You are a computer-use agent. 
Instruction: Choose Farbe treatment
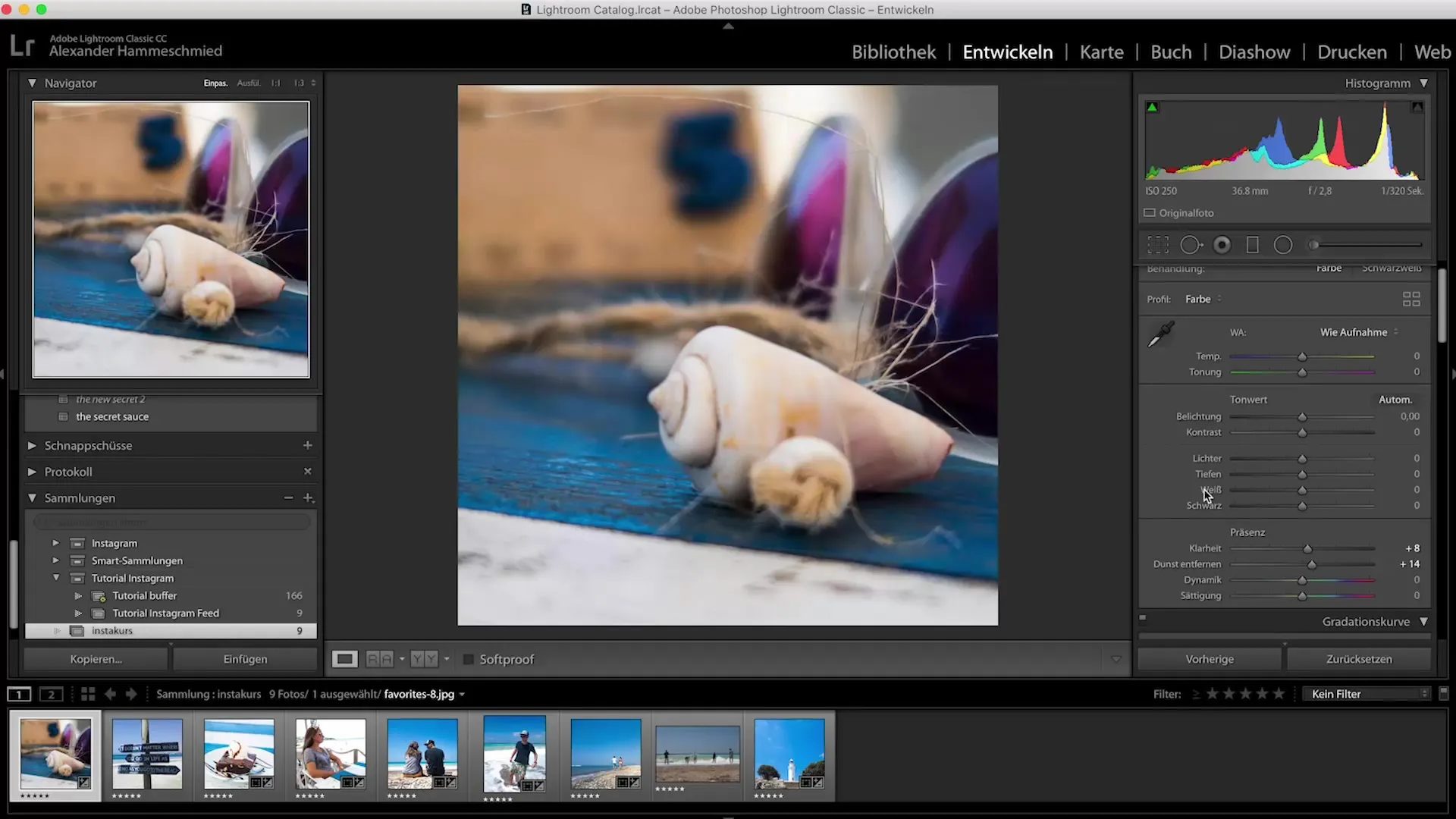1329,268
